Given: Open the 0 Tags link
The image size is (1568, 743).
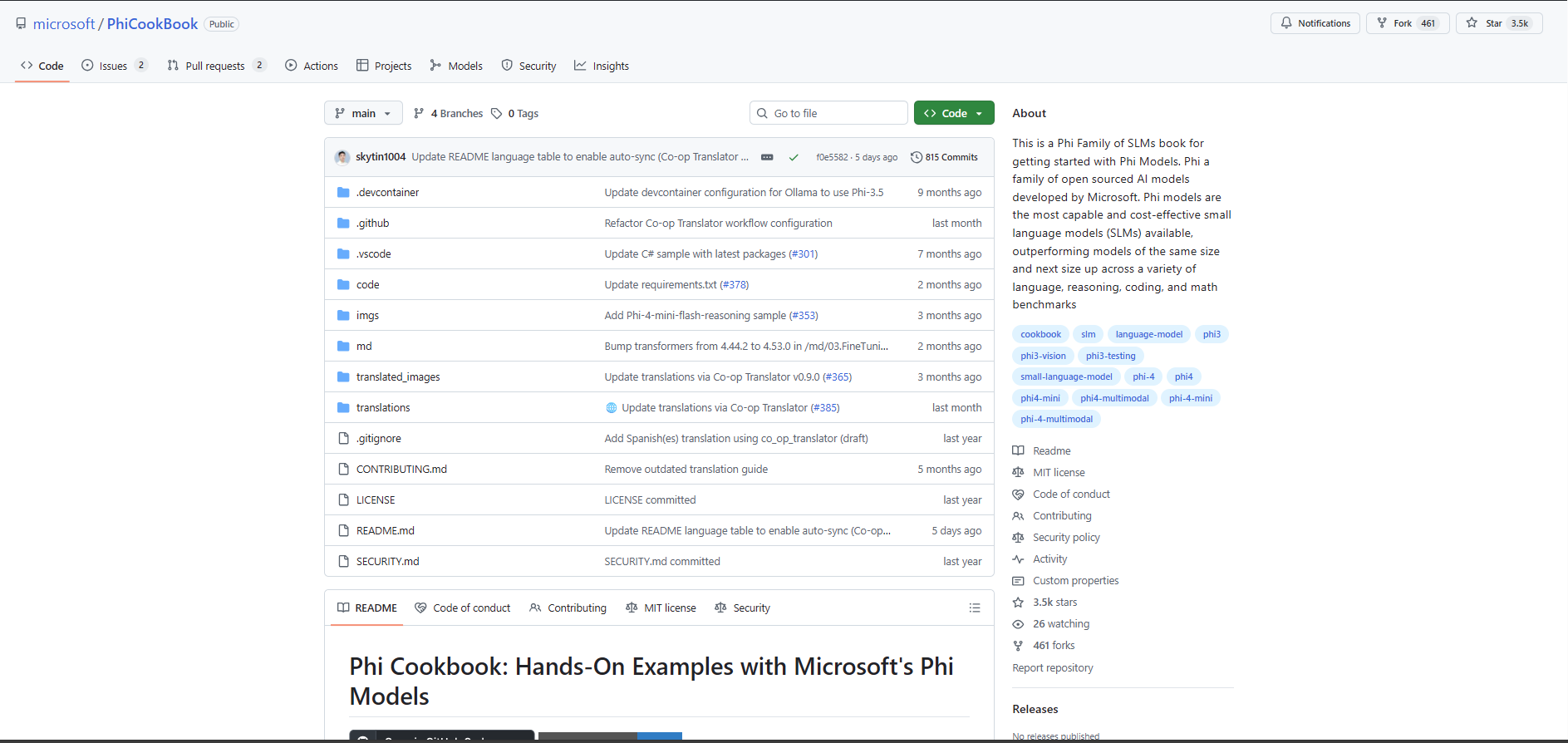Looking at the screenshot, I should 515,114.
